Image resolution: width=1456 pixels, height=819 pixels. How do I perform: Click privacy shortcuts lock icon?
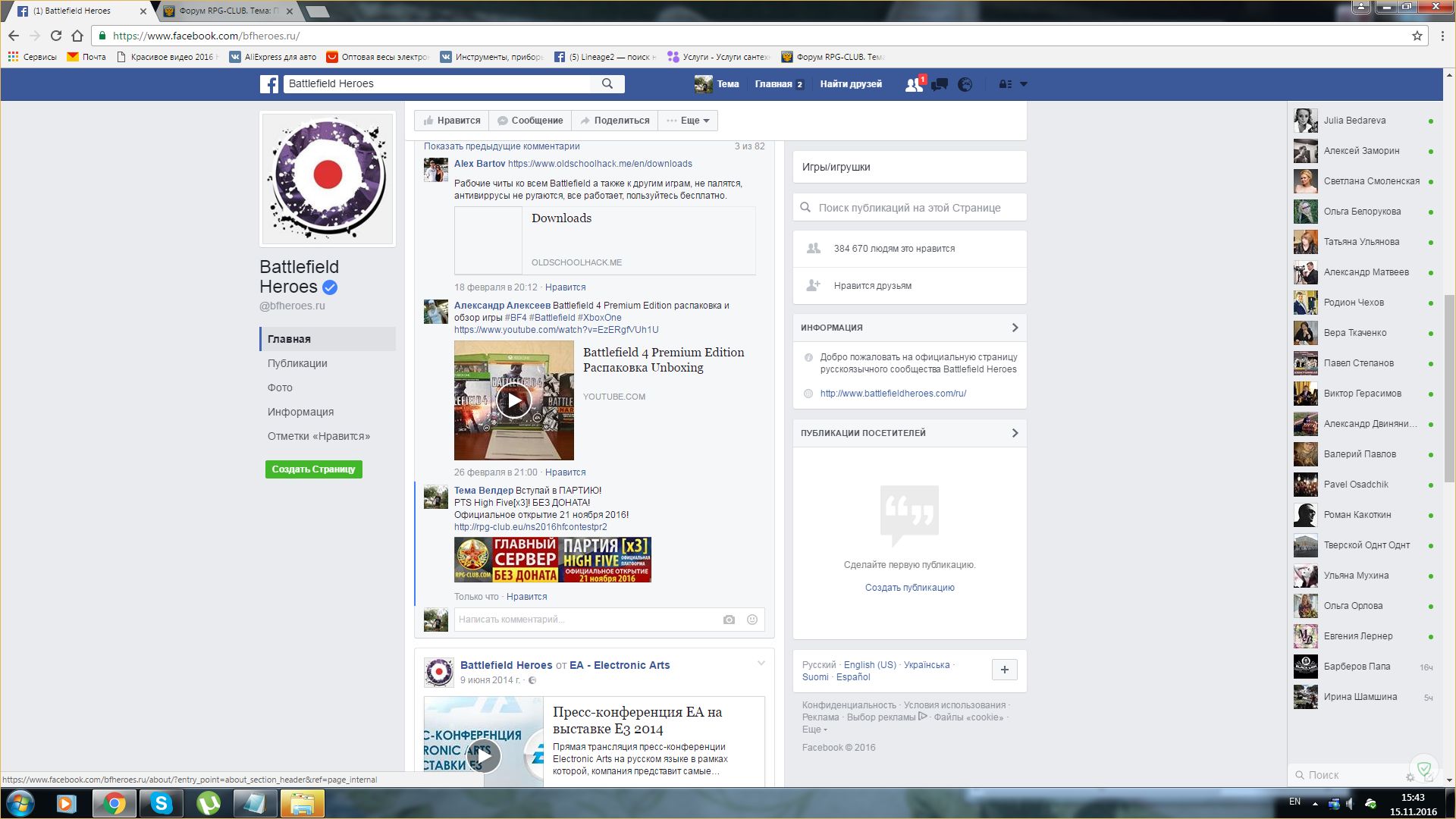click(x=1005, y=84)
